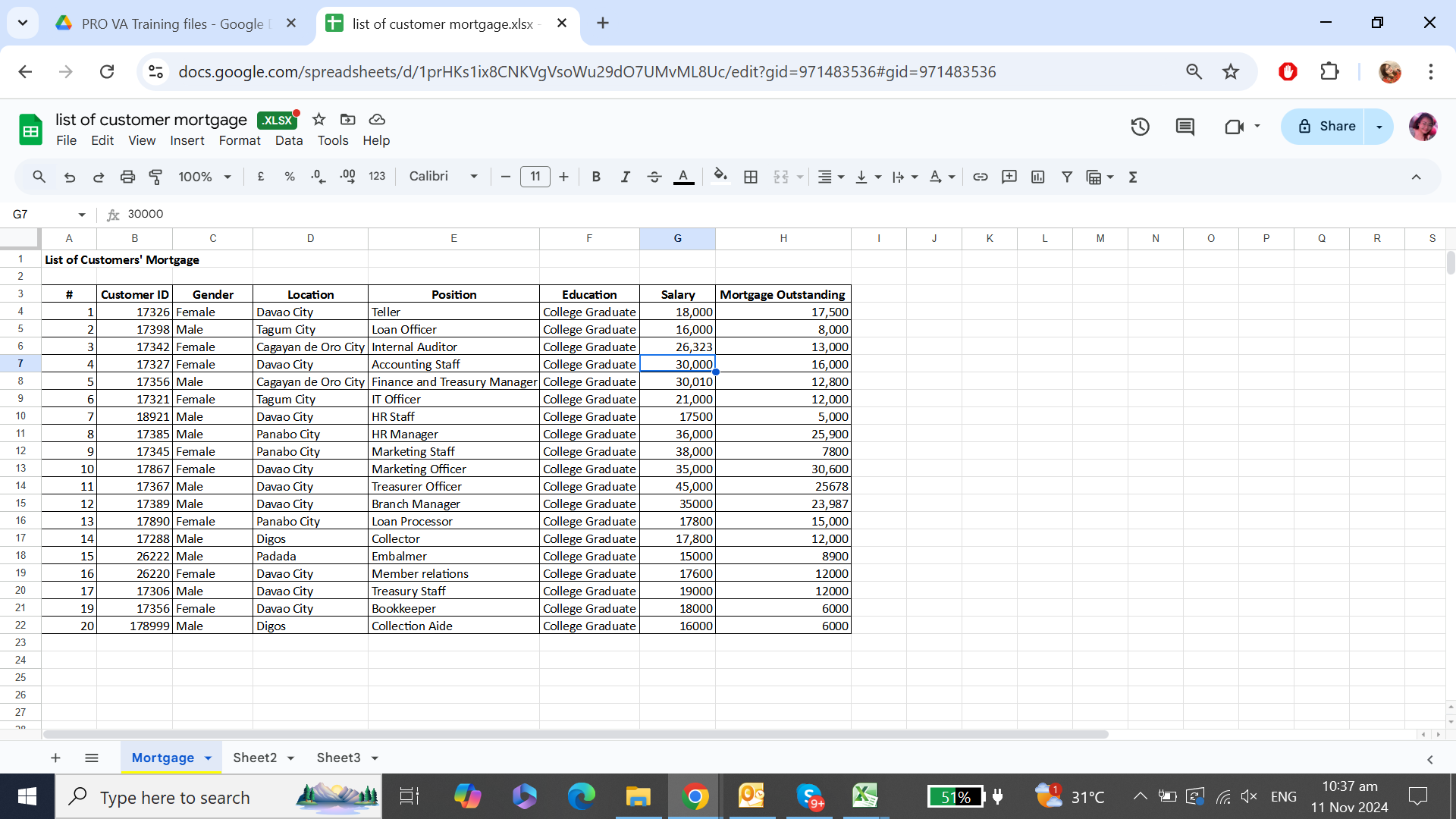Open the comments panel icon
The height and width of the screenshot is (819, 1456).
pyautogui.click(x=1185, y=127)
